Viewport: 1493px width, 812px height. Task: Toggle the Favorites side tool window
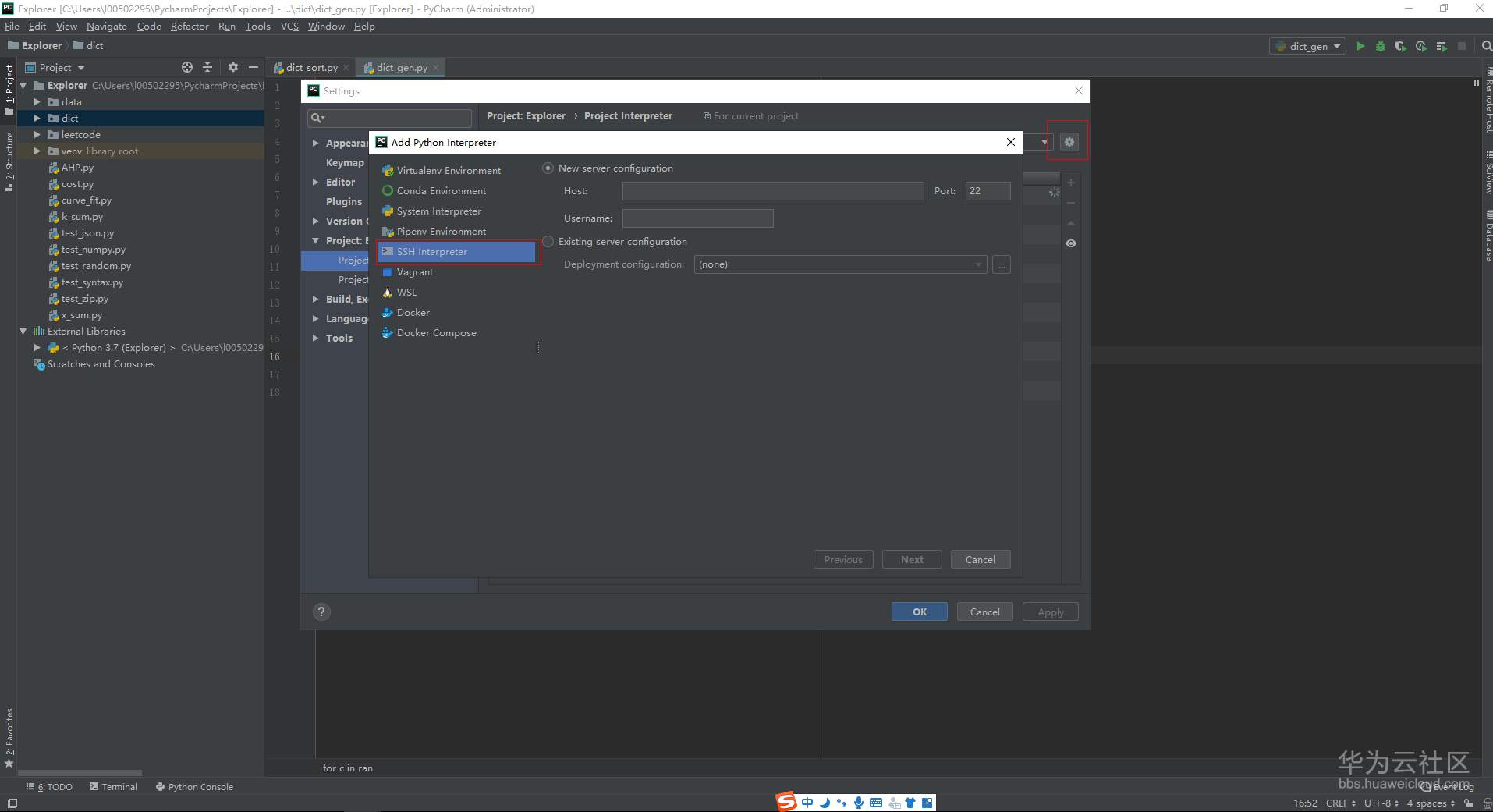[x=9, y=737]
